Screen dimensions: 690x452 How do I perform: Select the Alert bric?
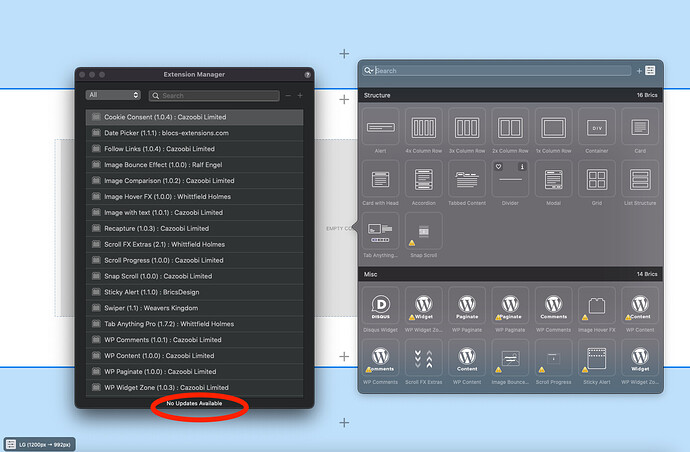pyautogui.click(x=382, y=129)
